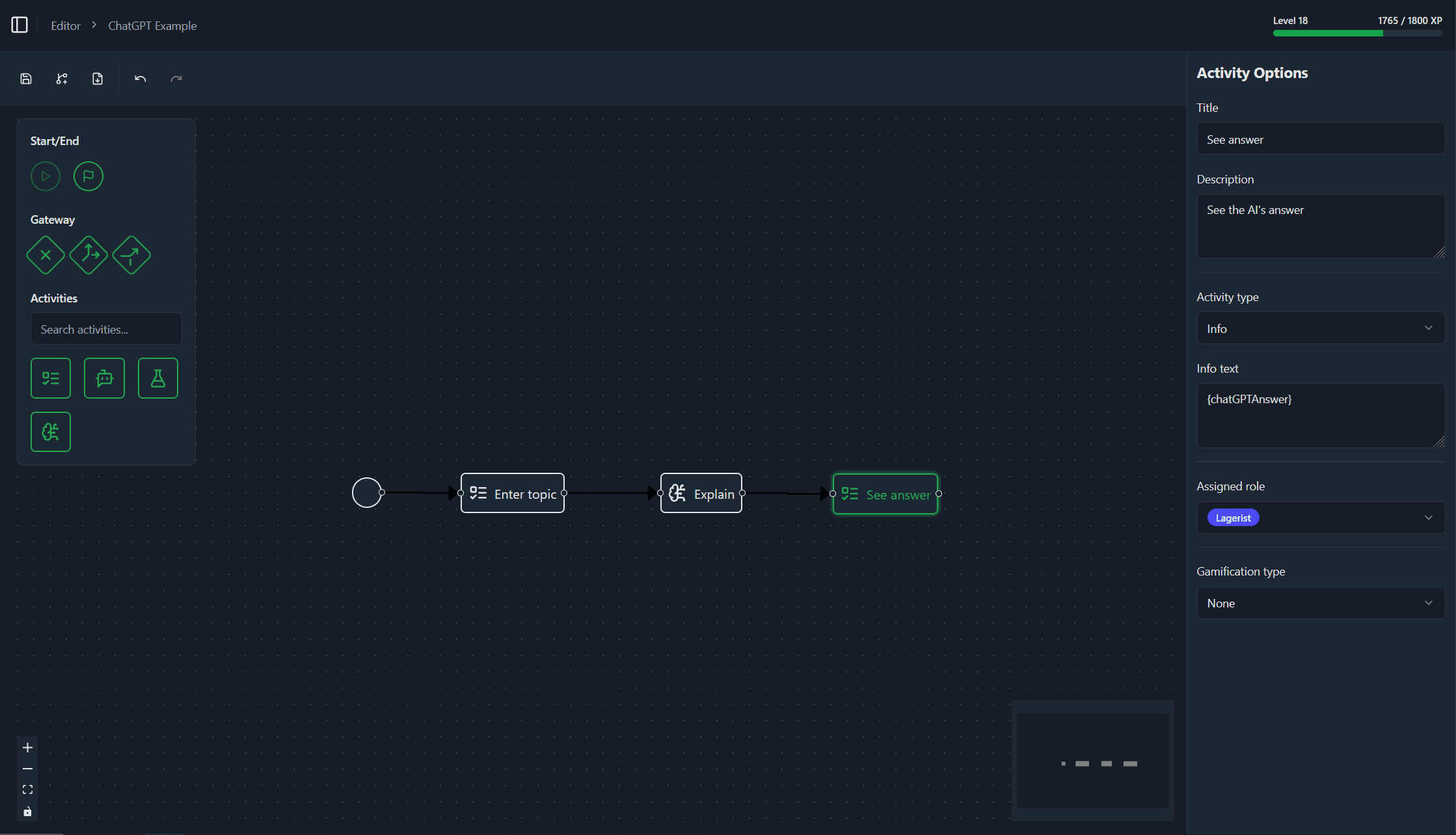Click the Gateway section label

point(53,220)
